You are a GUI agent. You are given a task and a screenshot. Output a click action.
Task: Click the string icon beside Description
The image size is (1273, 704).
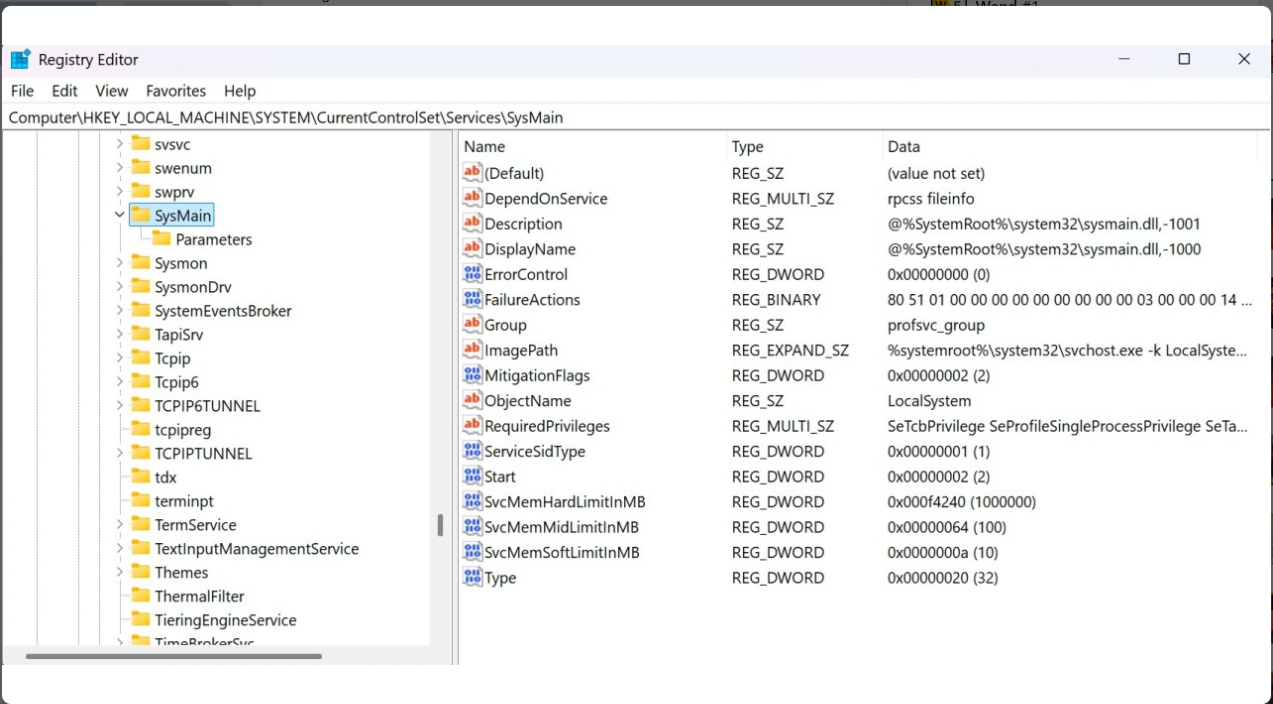(473, 223)
